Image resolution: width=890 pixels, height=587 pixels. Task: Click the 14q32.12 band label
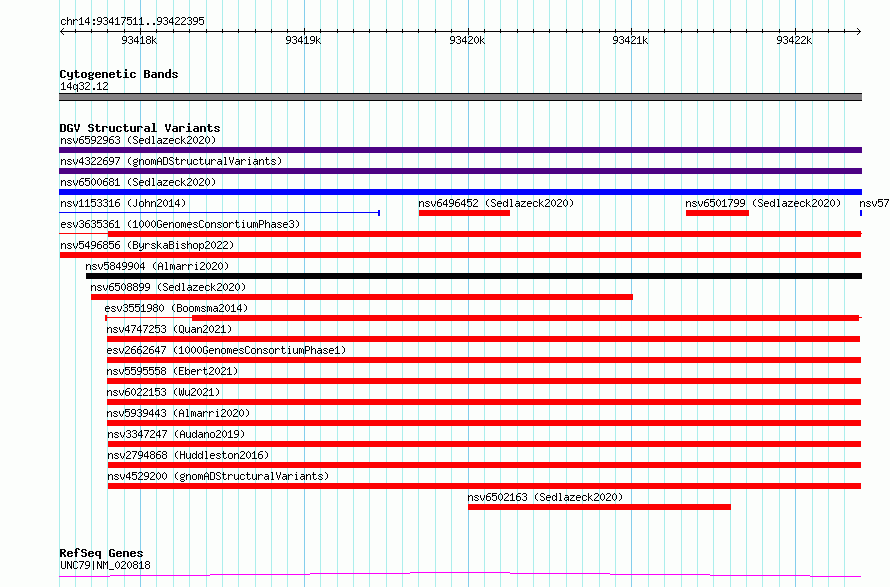84,86
